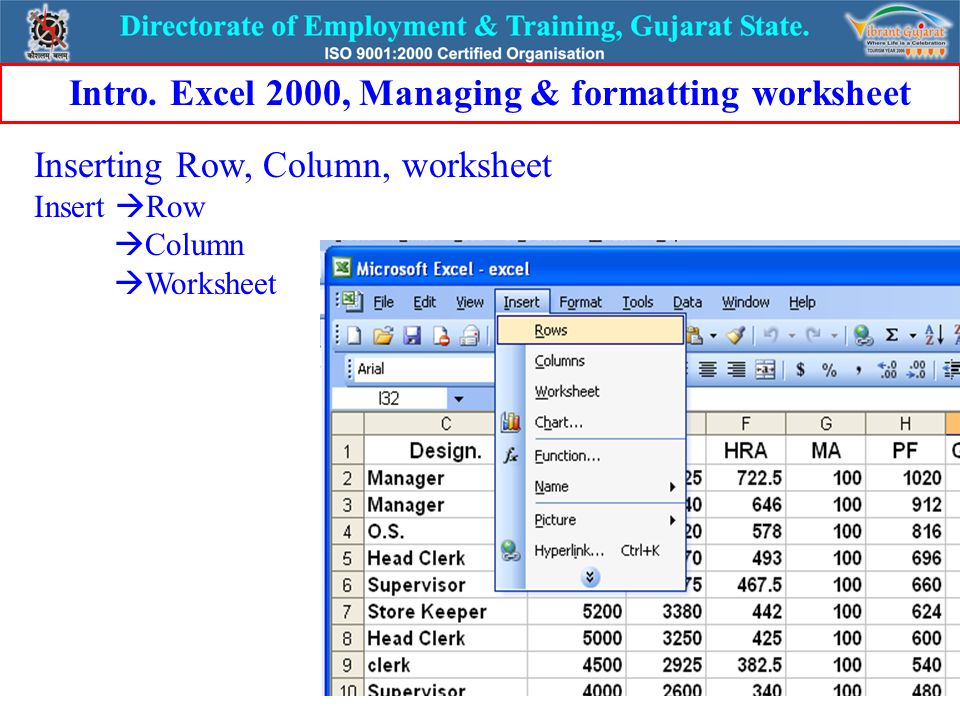The image size is (960, 720).
Task: Select row 7 header
Action: coord(347,612)
